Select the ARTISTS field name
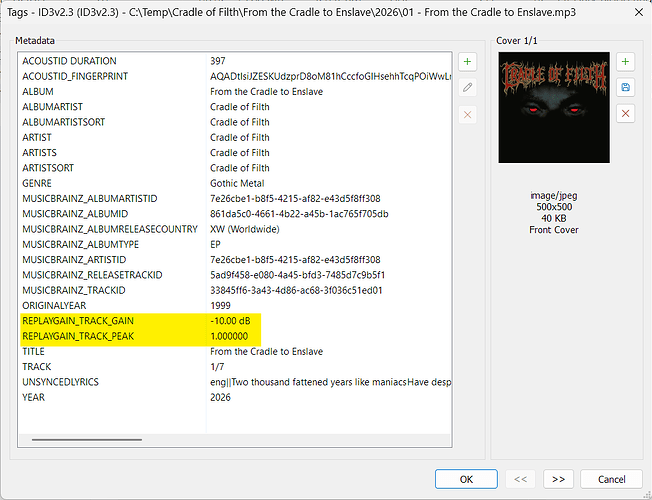This screenshot has height=500, width=652. pyautogui.click(x=40, y=153)
